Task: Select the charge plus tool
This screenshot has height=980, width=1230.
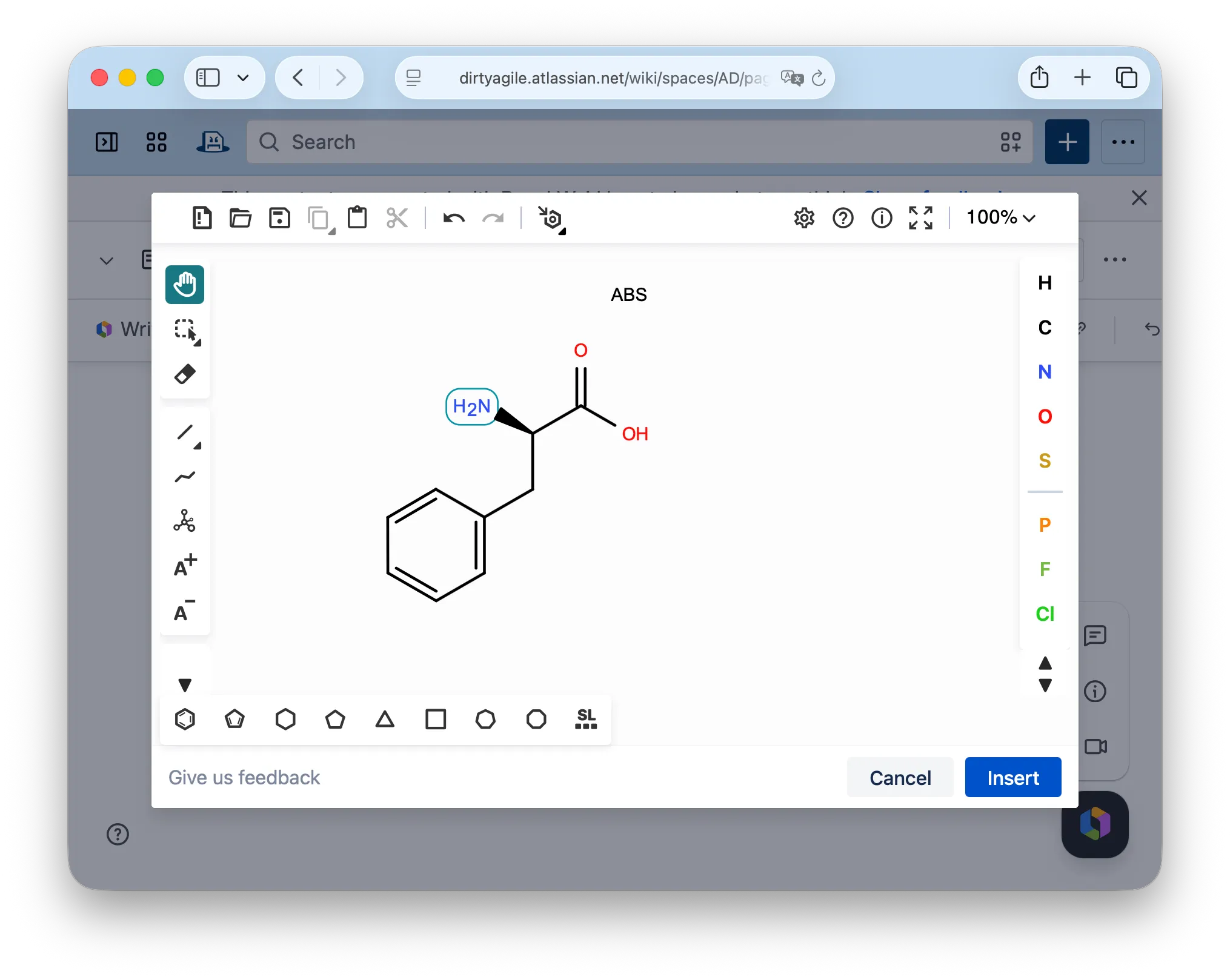Action: tap(185, 565)
